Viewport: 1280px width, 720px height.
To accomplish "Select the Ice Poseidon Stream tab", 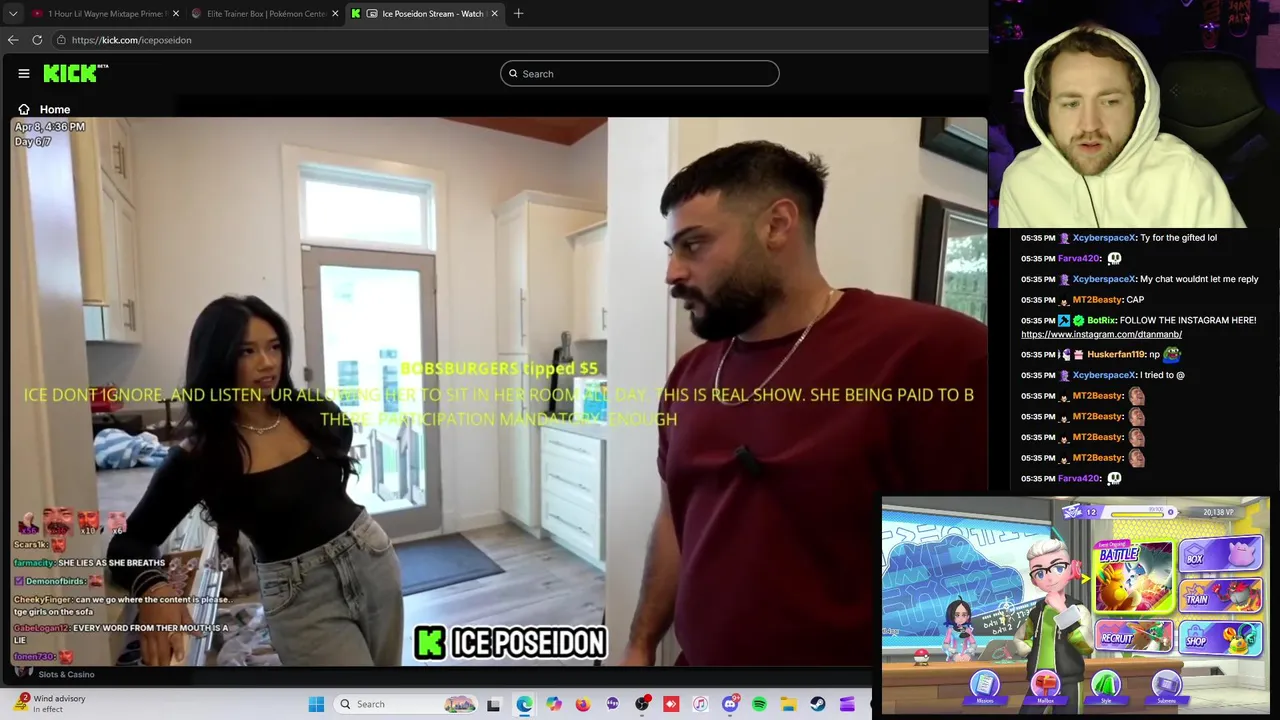I will tap(424, 14).
